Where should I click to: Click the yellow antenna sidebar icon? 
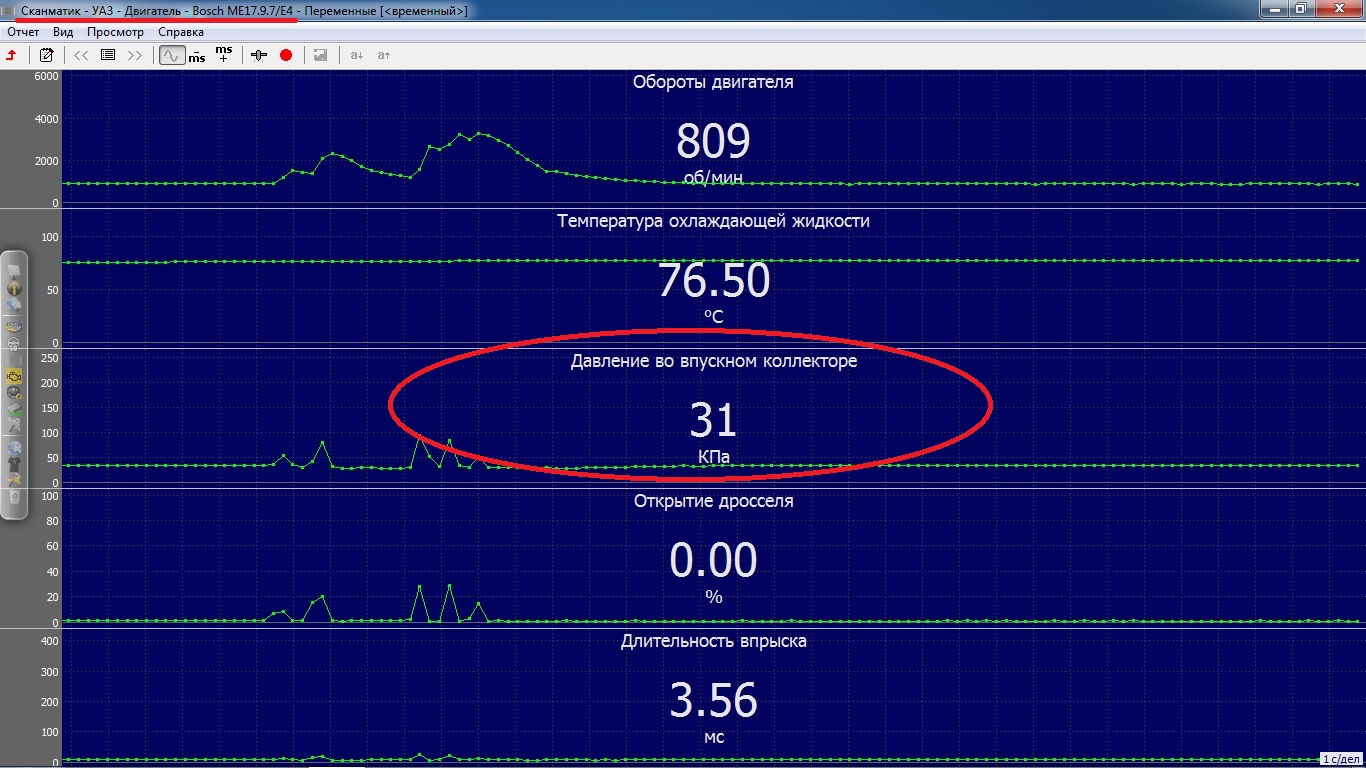click(14, 287)
